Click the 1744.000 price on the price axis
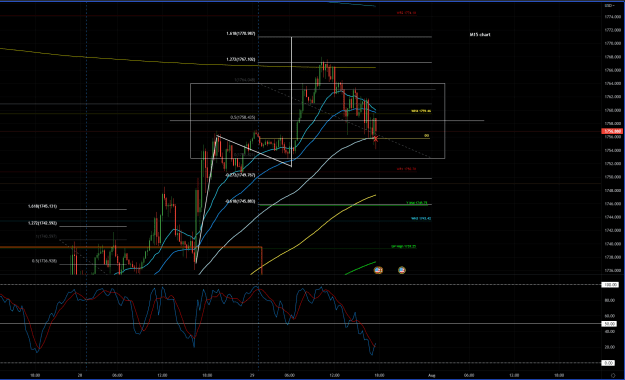625x380 pixels. pos(613,217)
